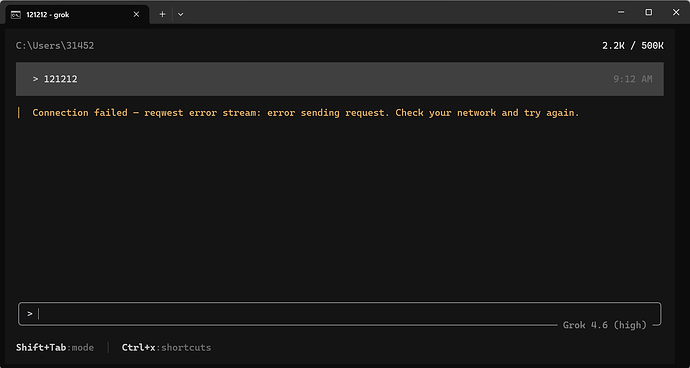
Task: Click the Ctrl+x shortcuts hint
Action: 166,348
